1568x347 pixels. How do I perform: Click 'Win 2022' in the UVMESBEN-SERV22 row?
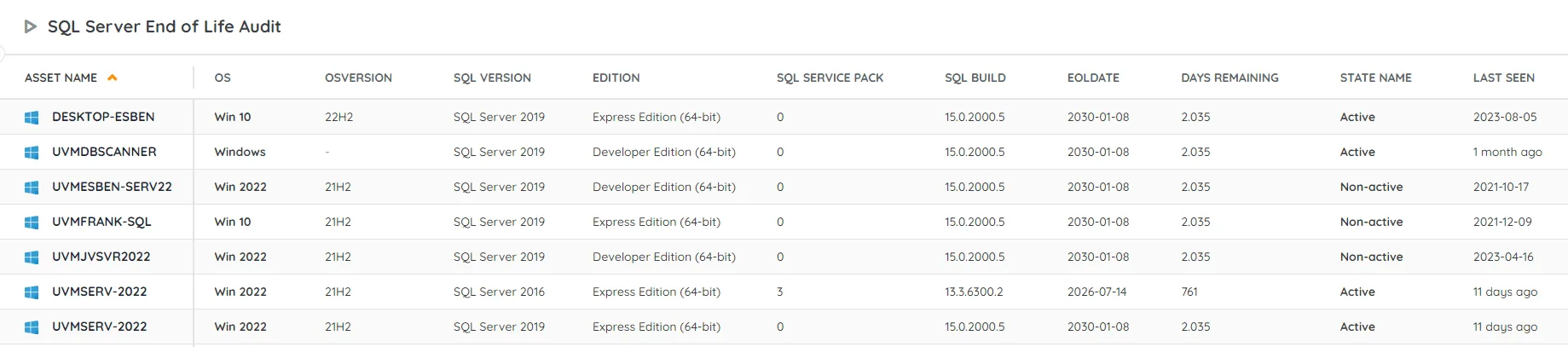tap(240, 187)
